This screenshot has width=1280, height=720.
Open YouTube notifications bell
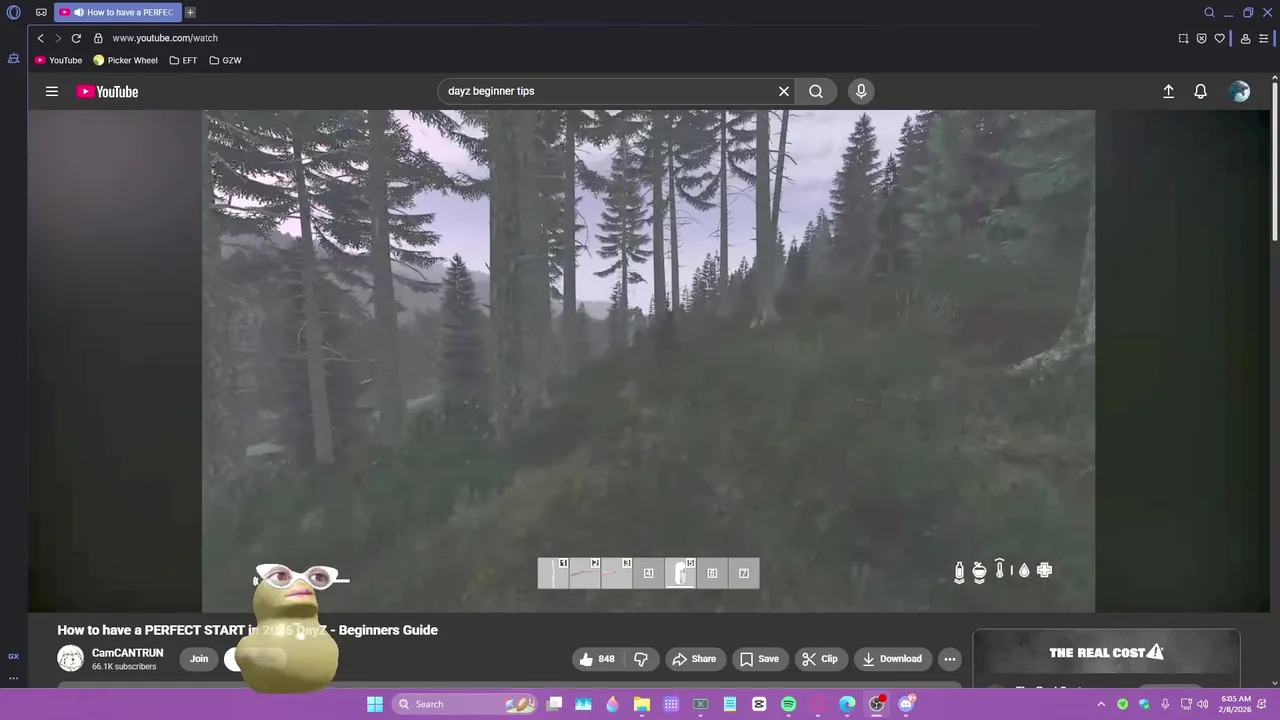tap(1200, 91)
